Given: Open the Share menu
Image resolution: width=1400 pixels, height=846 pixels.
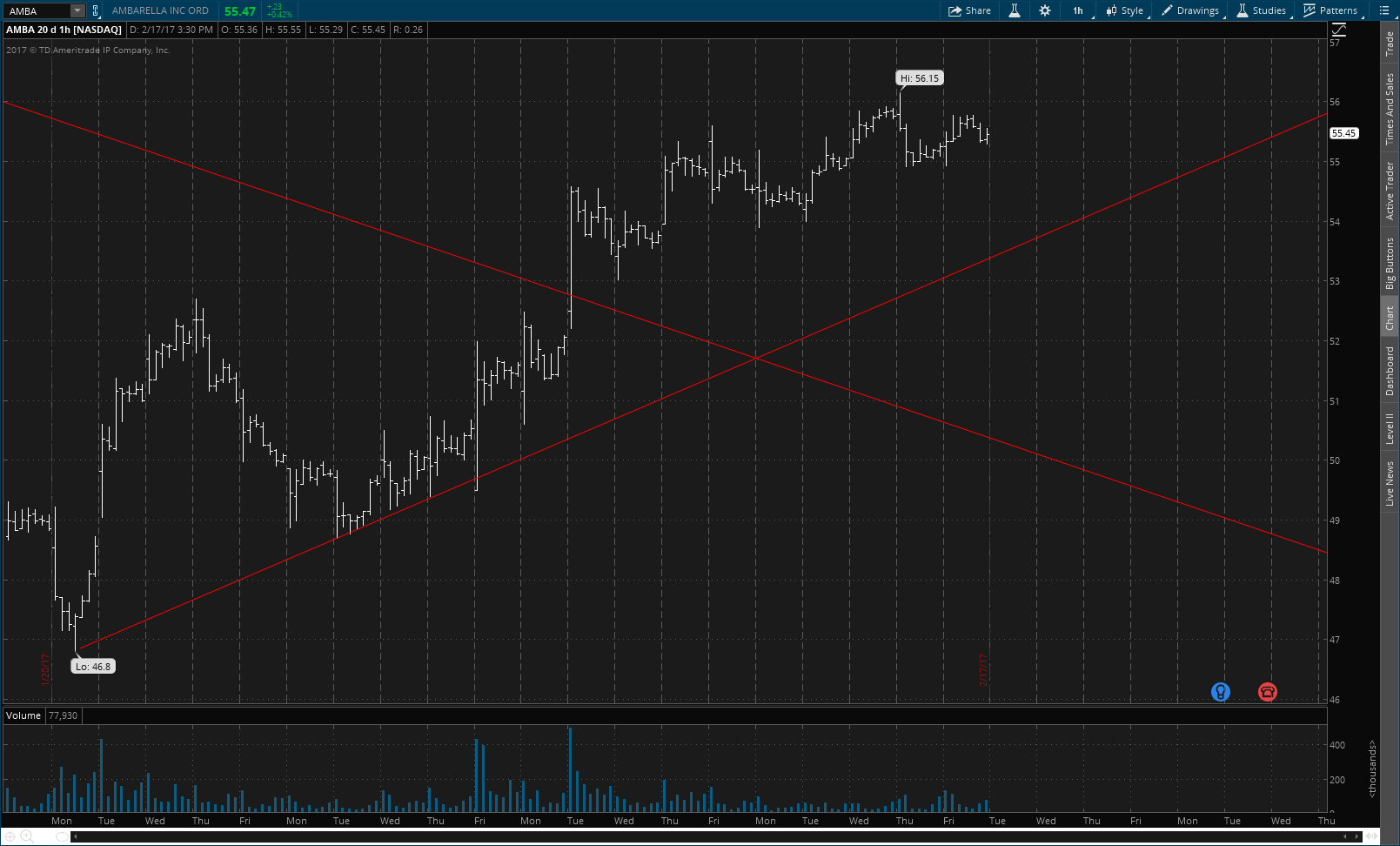Looking at the screenshot, I should (x=969, y=10).
